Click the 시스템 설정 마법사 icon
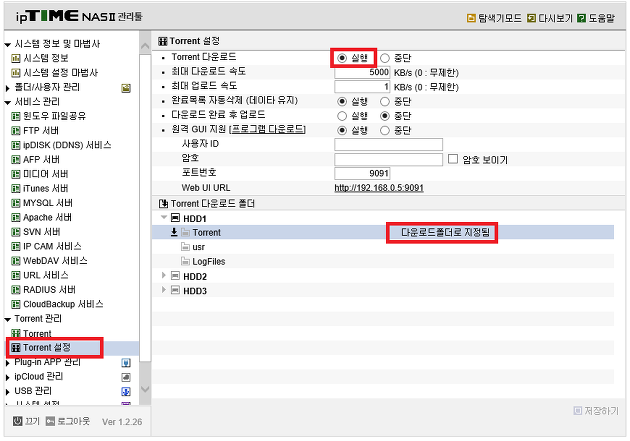Viewport: 630px width, 441px height. point(16,73)
